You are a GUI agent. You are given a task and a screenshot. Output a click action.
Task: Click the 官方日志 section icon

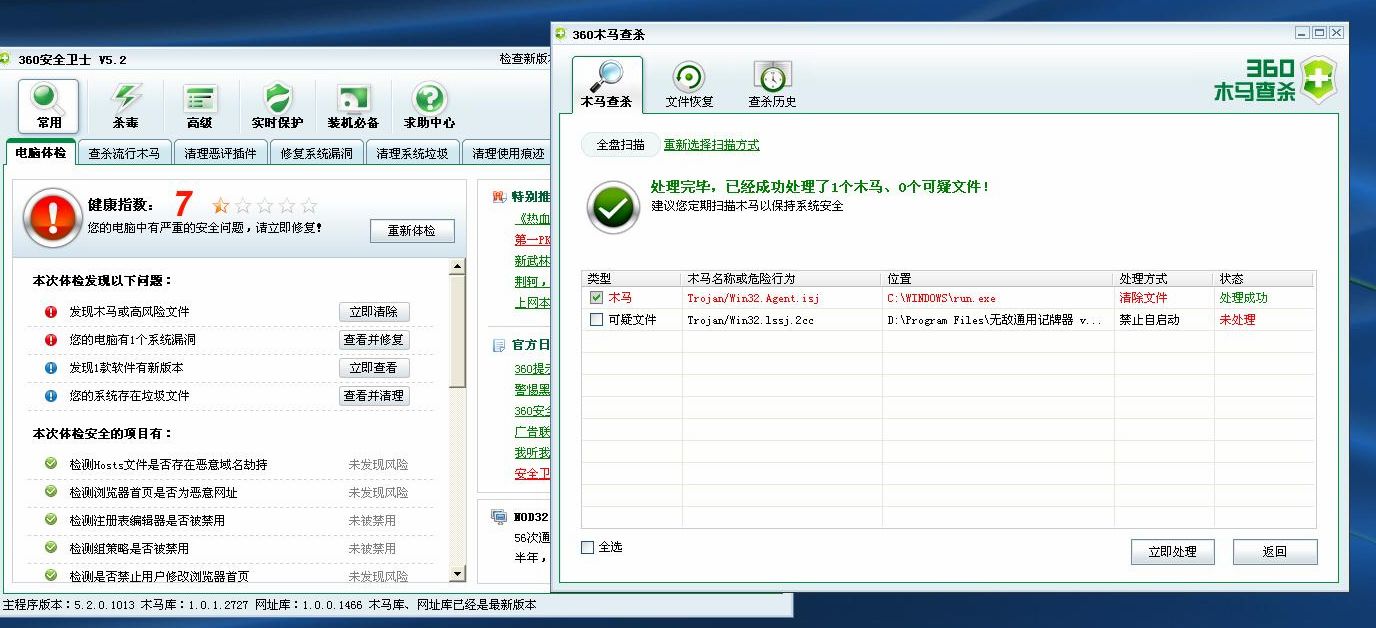pyautogui.click(x=499, y=345)
